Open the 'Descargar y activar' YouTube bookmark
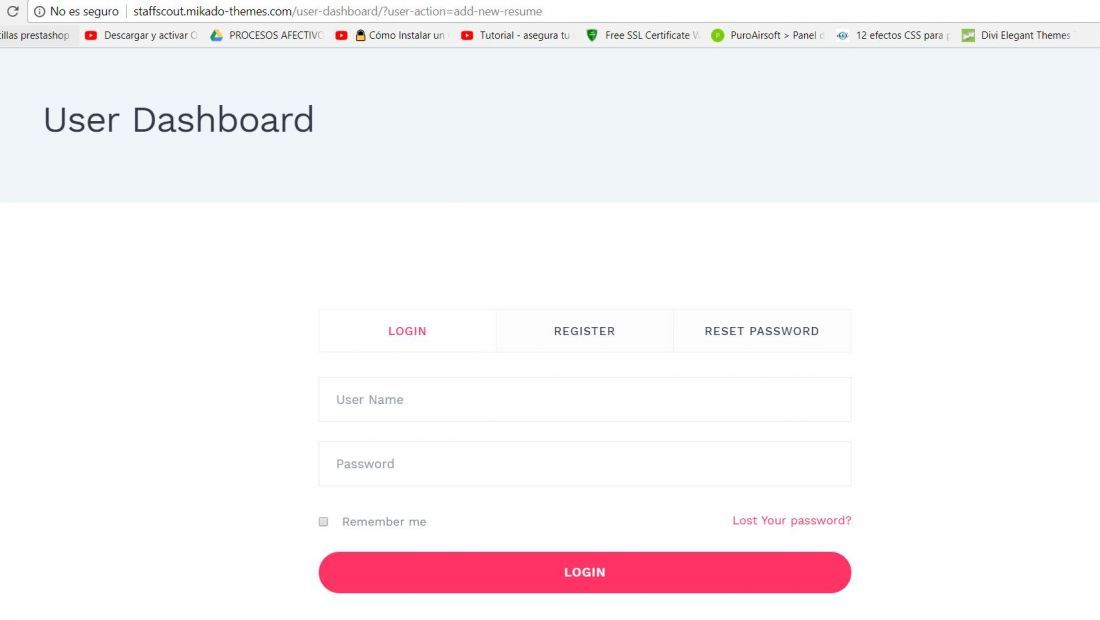The image size is (1100, 620). (141, 35)
